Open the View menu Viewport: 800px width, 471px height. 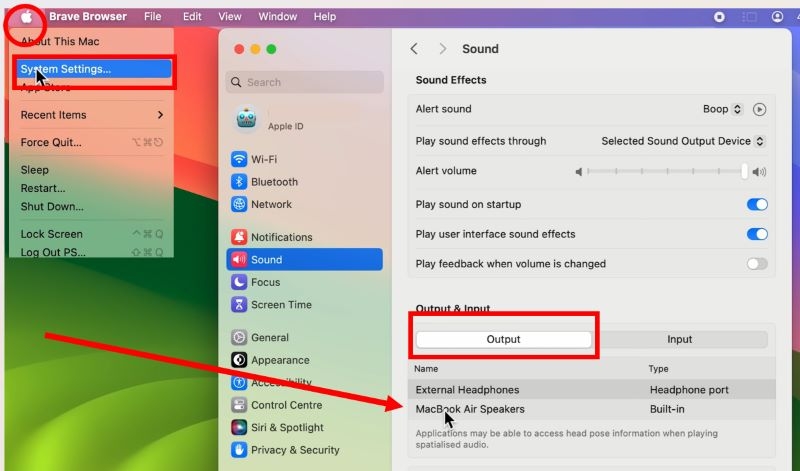pyautogui.click(x=230, y=17)
